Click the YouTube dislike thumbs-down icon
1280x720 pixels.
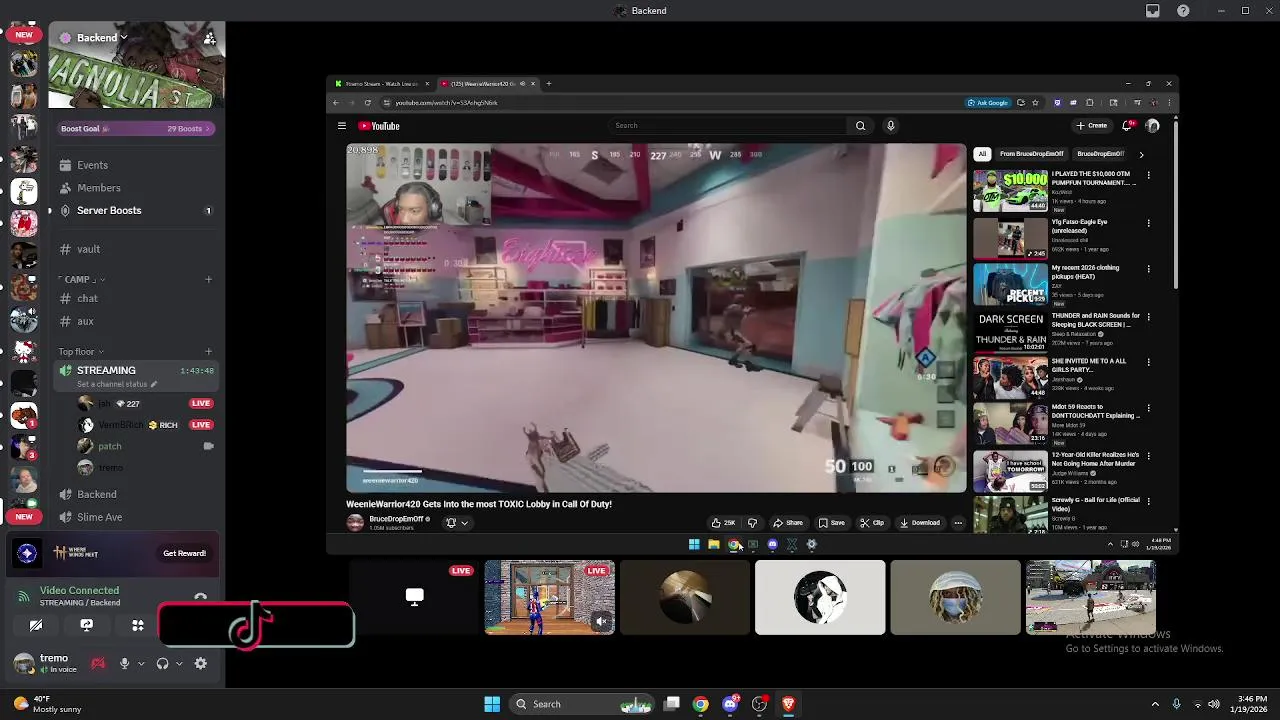click(x=752, y=522)
